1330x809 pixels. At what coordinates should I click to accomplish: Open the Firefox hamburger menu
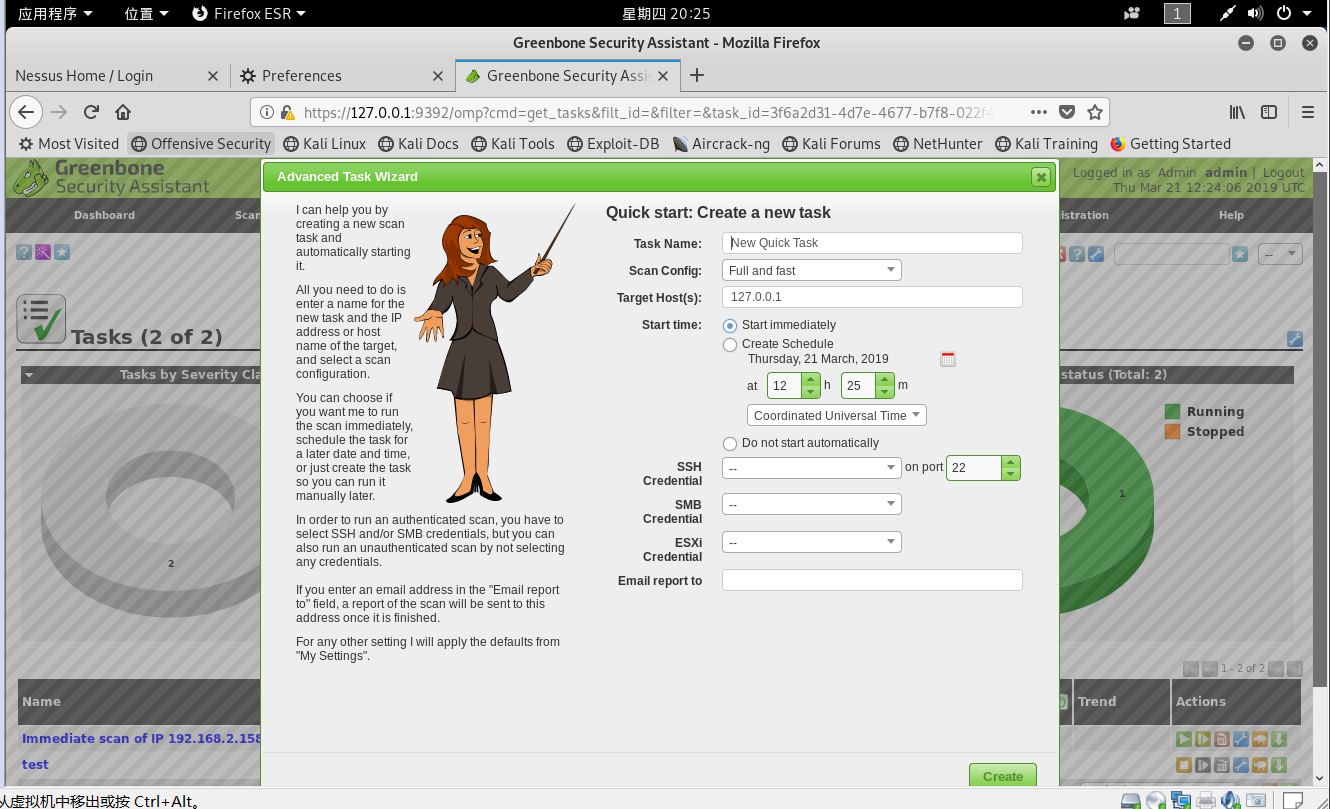1308,112
